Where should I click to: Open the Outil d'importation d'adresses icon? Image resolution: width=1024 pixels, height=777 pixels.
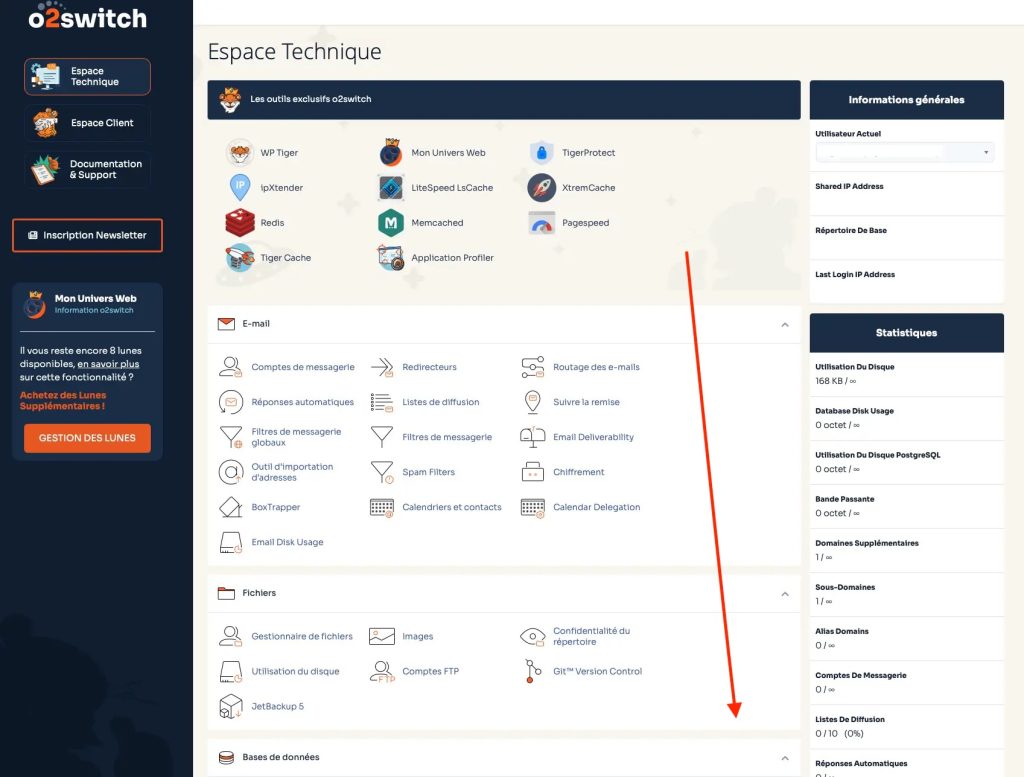click(231, 472)
